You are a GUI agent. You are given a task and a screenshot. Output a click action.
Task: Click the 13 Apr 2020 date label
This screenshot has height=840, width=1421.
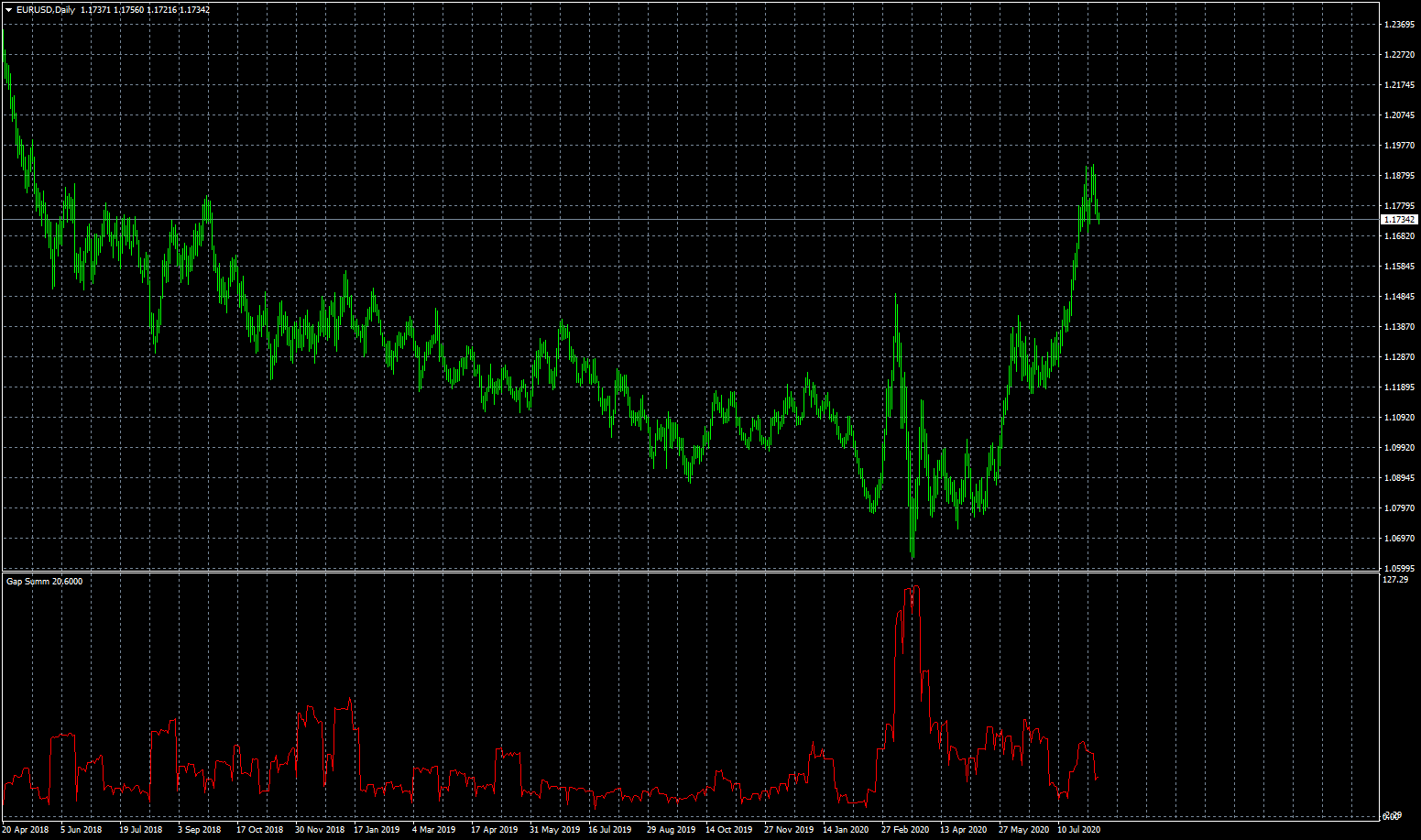click(x=964, y=830)
